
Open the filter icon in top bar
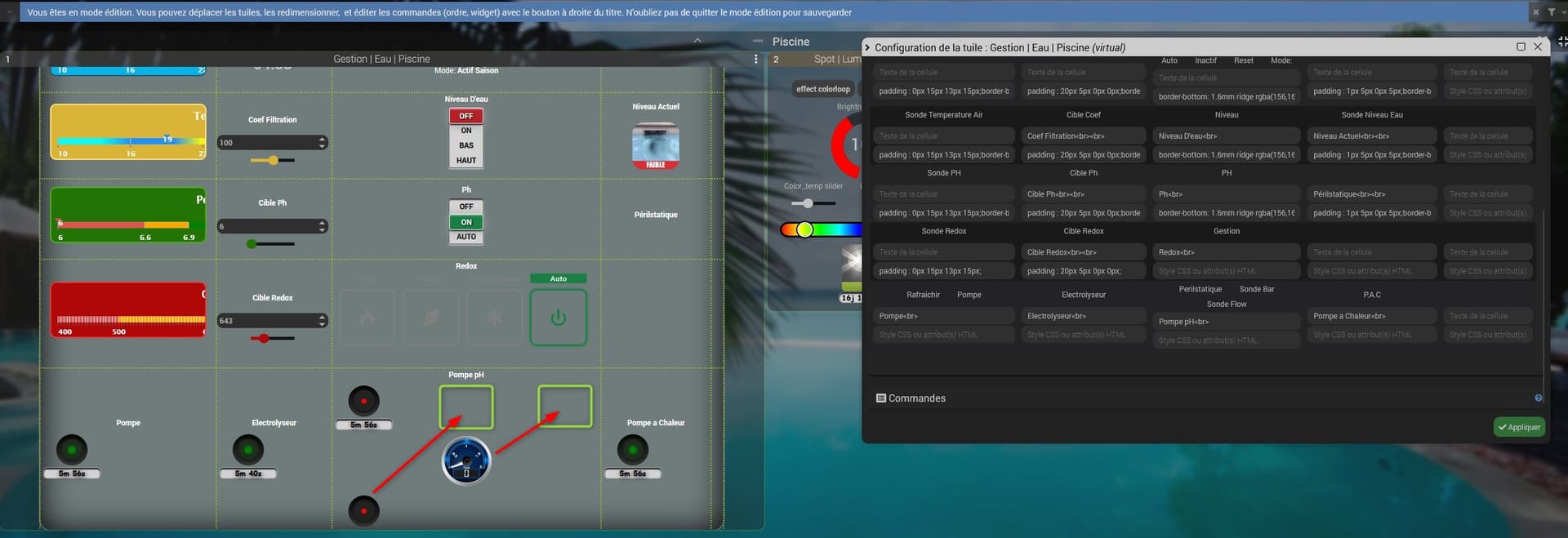click(1552, 12)
